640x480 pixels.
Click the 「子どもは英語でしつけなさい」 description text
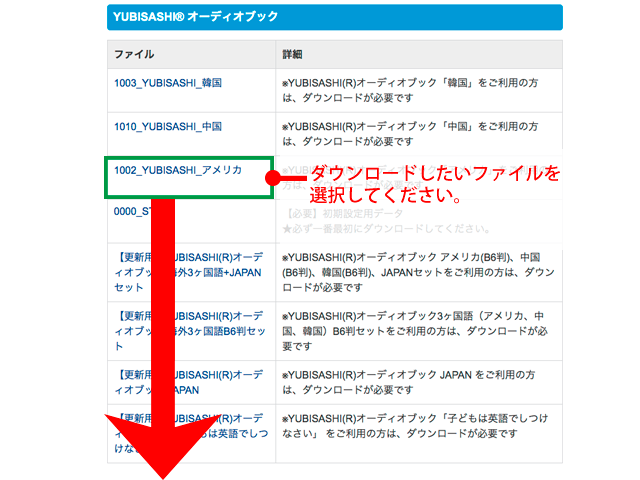pos(415,426)
